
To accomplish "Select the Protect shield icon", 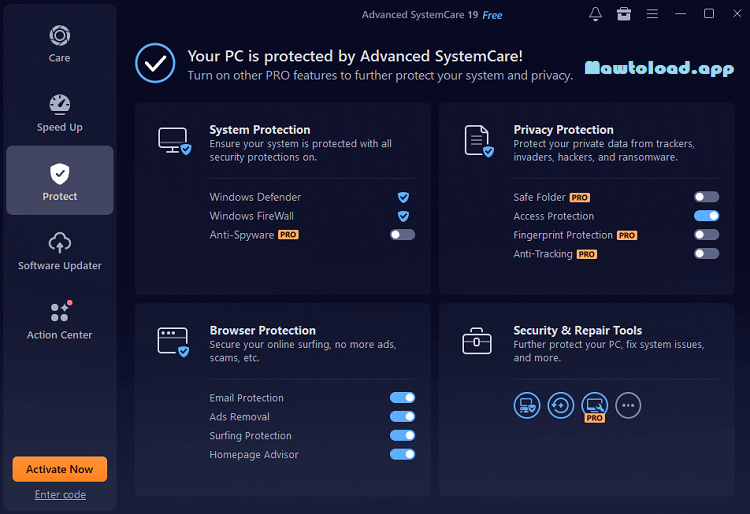I will (x=60, y=174).
